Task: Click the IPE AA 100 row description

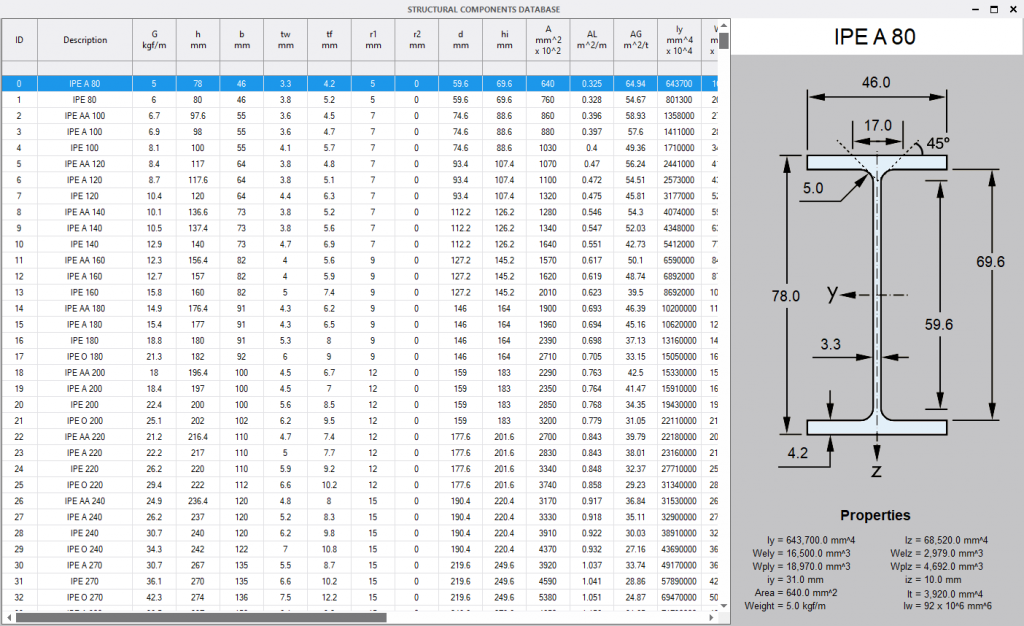Action: 85,116
